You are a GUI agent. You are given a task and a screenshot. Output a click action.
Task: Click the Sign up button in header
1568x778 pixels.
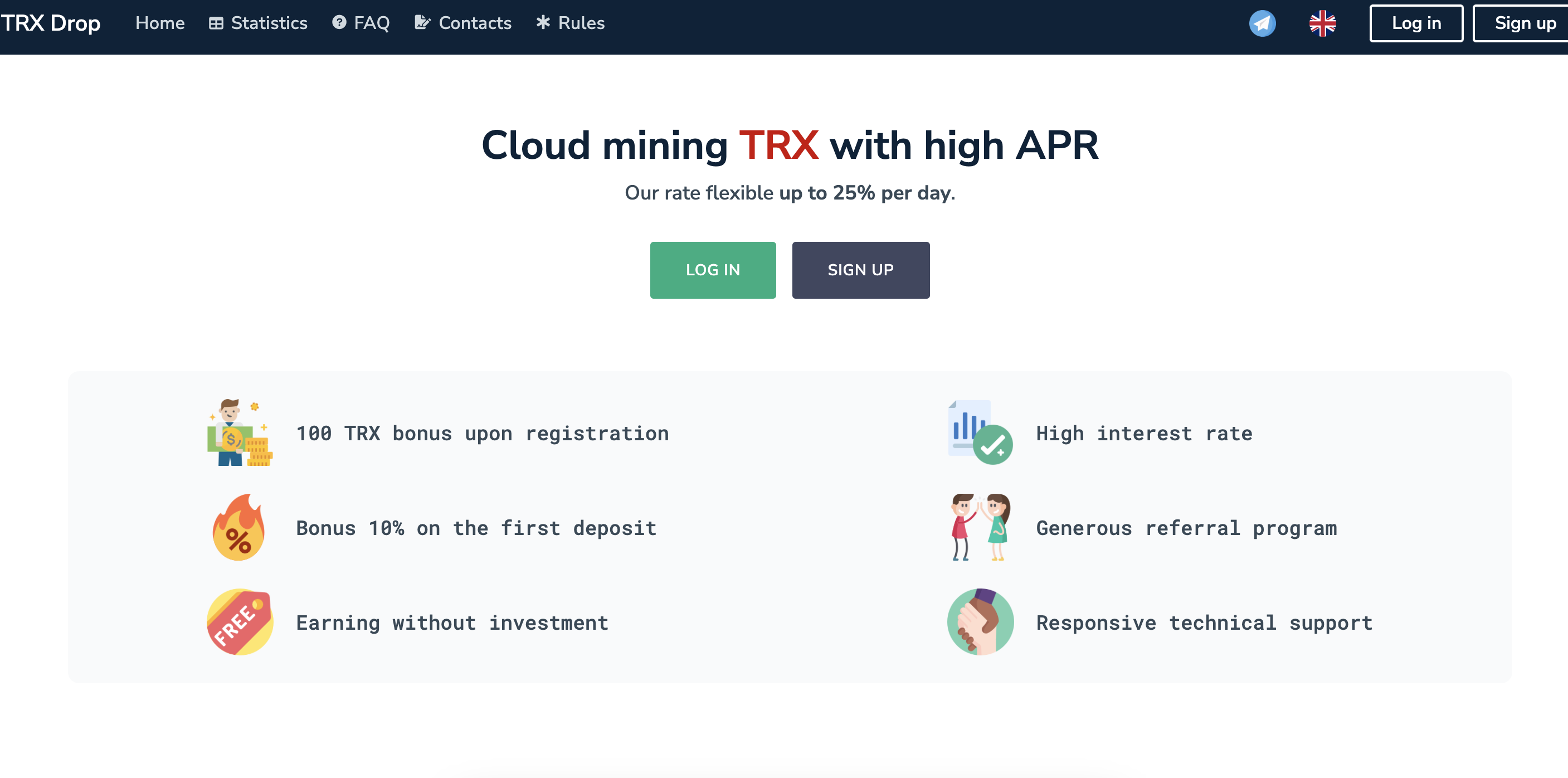point(1522,24)
